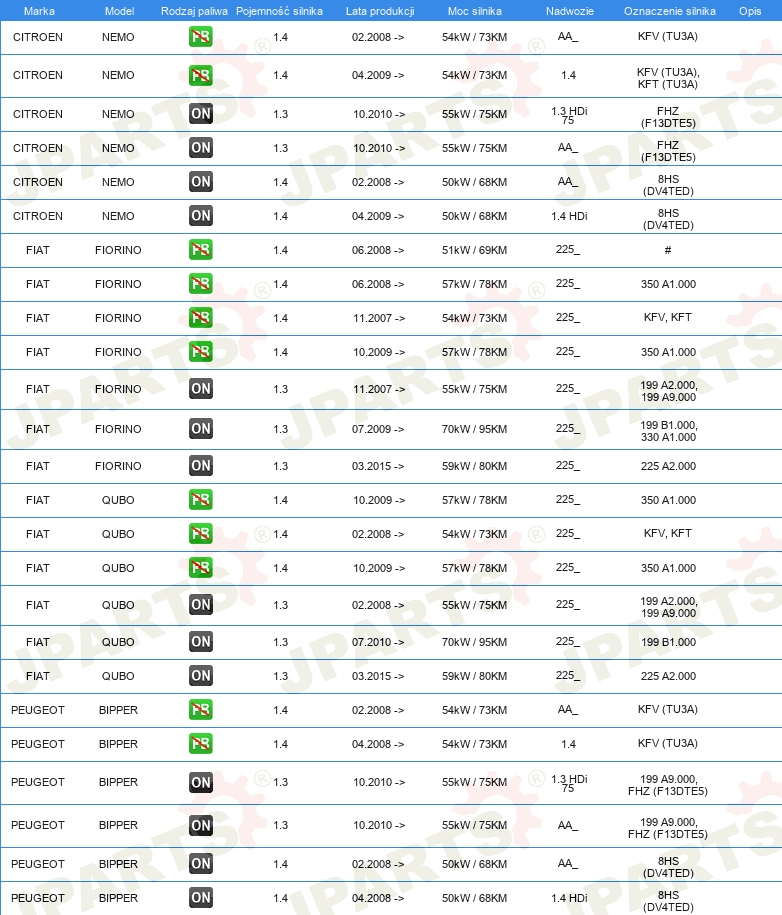Click the diesel ON icon for Fiat Fiorino 07.2009

click(201, 429)
